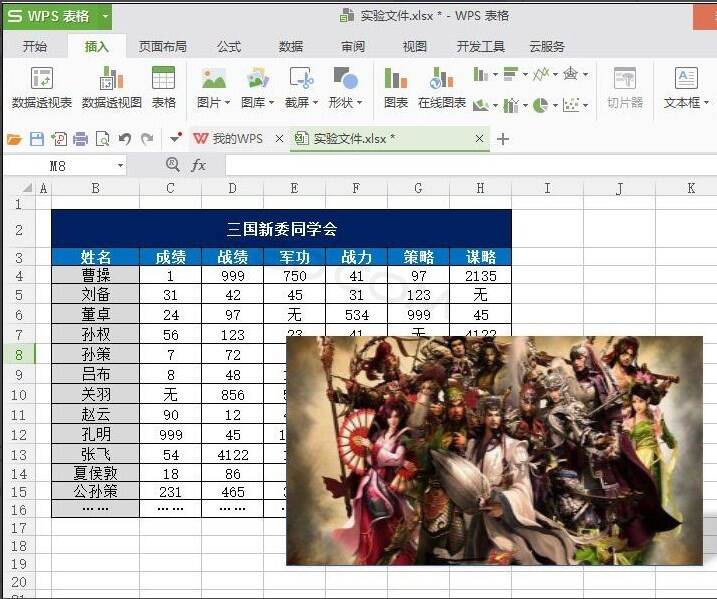Viewport: 717px width, 599px height.
Task: Expand the 形状 dropdown arrow
Action: click(359, 103)
